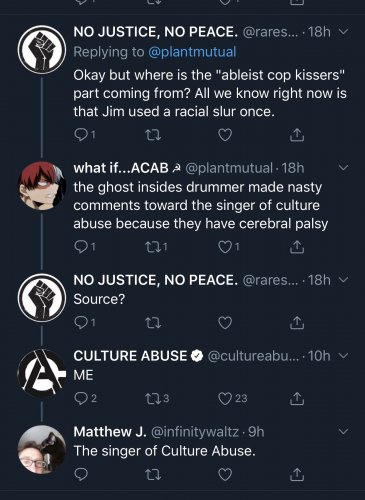365x500 pixels.
Task: Open the anime avatar of plantmutual
Action: point(42,186)
